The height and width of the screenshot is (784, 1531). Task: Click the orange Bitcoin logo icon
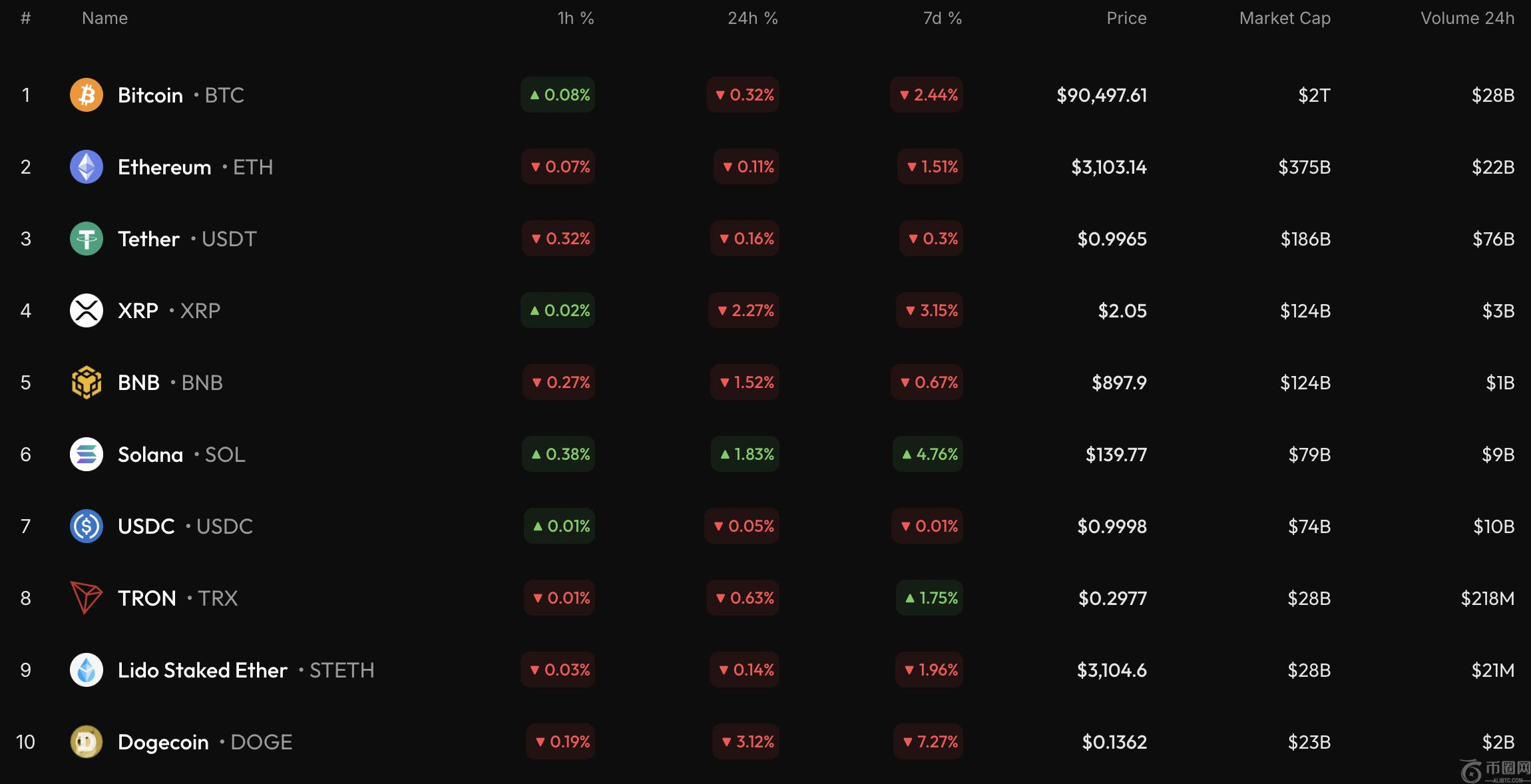coord(87,95)
